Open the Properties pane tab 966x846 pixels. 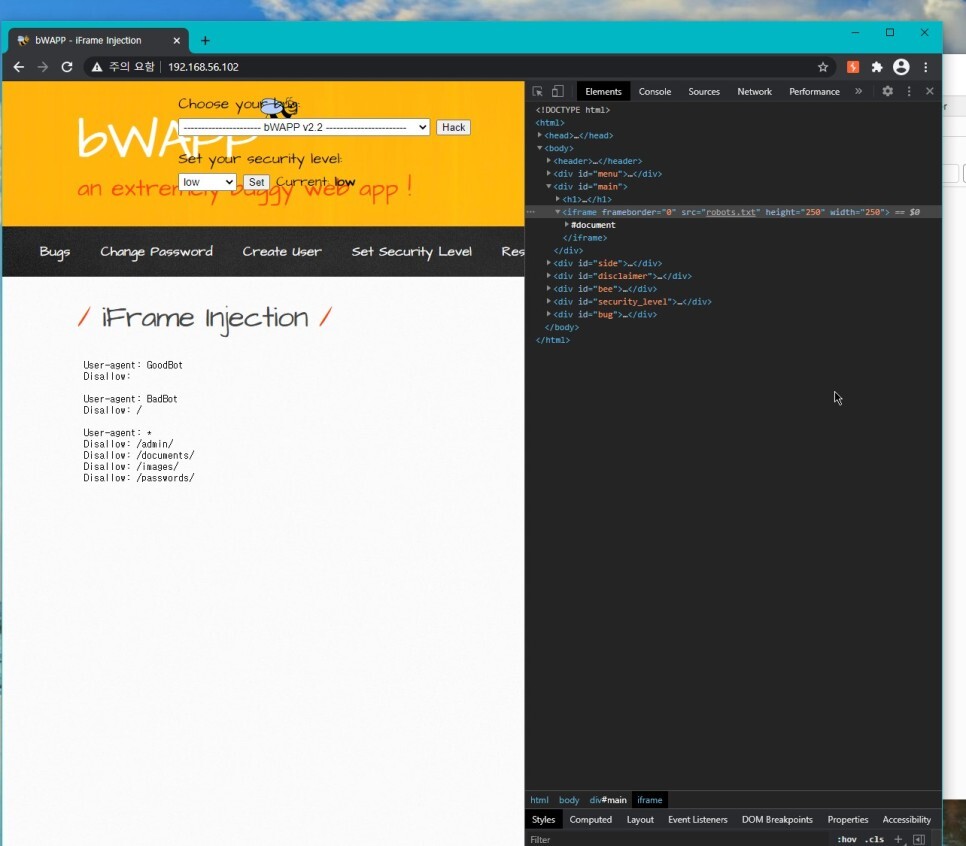pyautogui.click(x=847, y=820)
